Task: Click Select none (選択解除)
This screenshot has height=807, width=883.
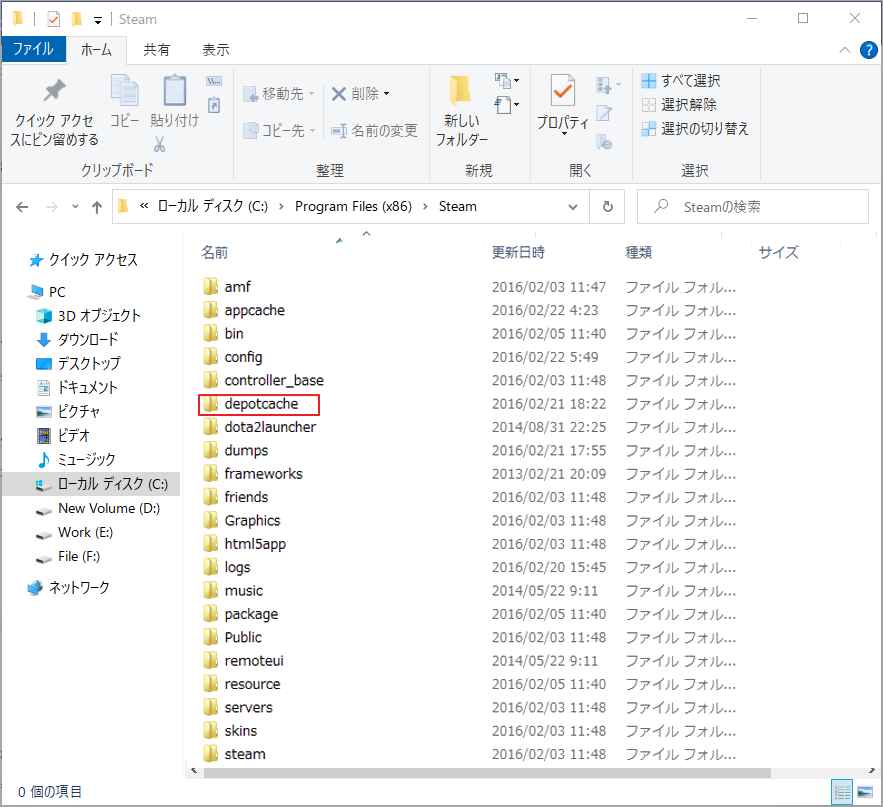Action: [679, 105]
